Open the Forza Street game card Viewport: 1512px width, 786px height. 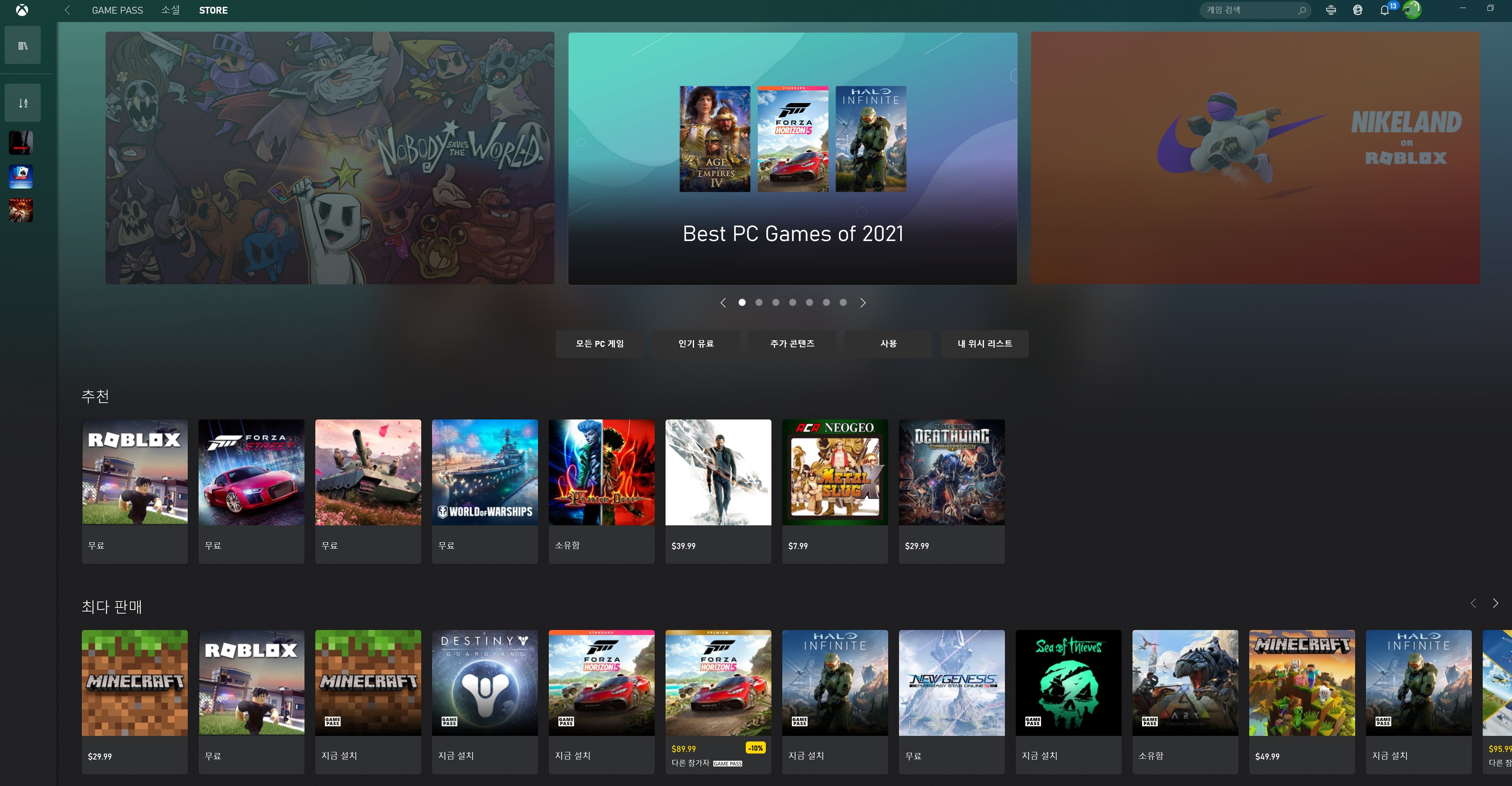(x=252, y=492)
